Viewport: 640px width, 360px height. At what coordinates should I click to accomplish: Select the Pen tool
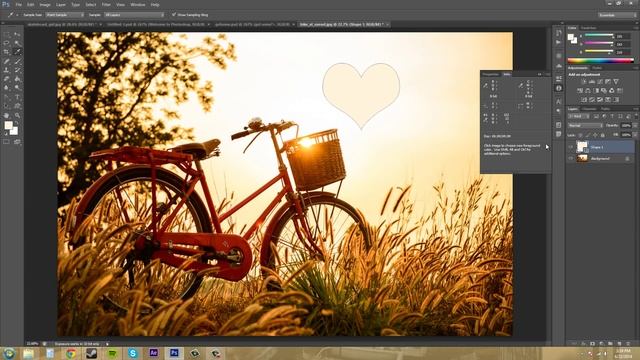(7, 97)
